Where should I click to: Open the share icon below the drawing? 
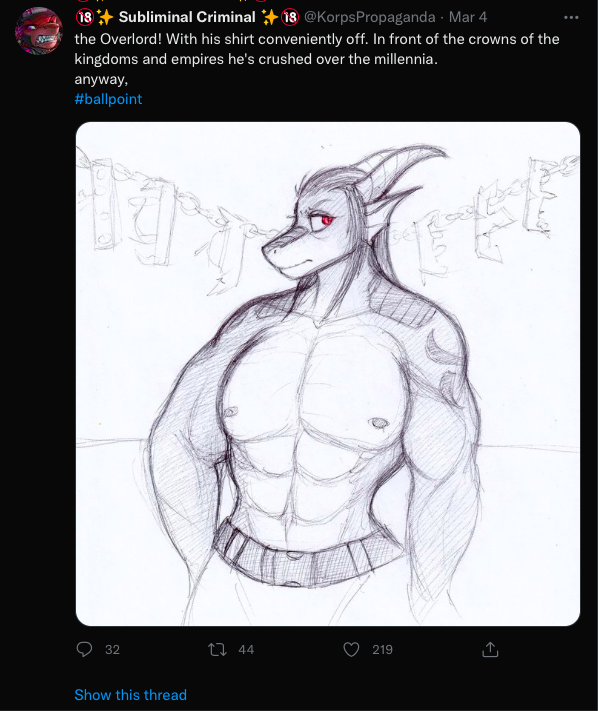(x=490, y=649)
